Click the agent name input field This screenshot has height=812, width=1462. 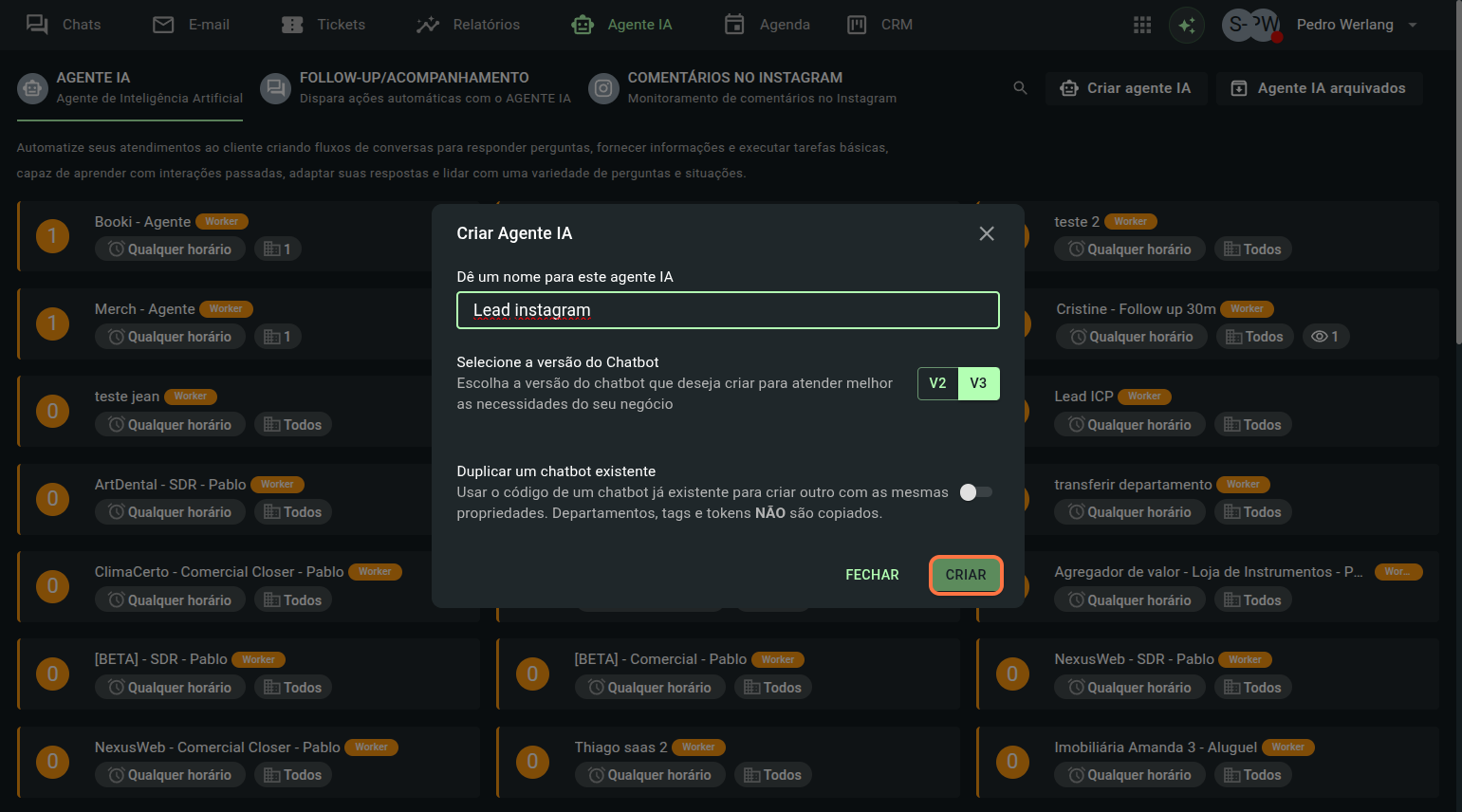point(728,310)
